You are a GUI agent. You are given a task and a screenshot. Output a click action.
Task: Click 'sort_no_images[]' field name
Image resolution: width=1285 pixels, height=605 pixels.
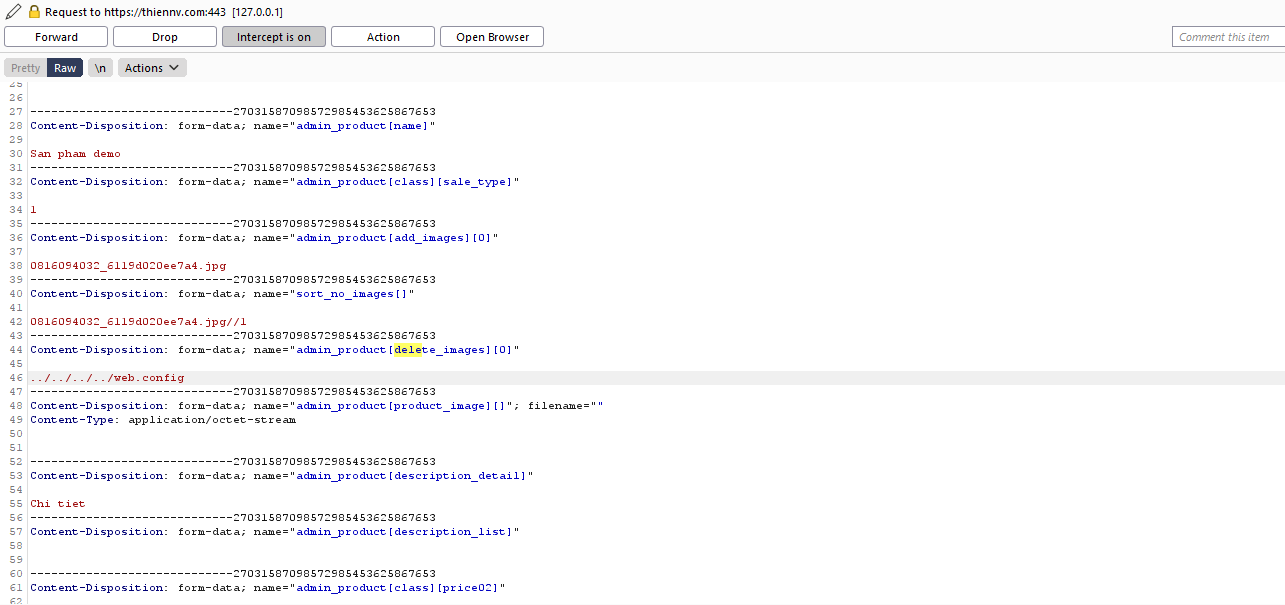click(351, 294)
